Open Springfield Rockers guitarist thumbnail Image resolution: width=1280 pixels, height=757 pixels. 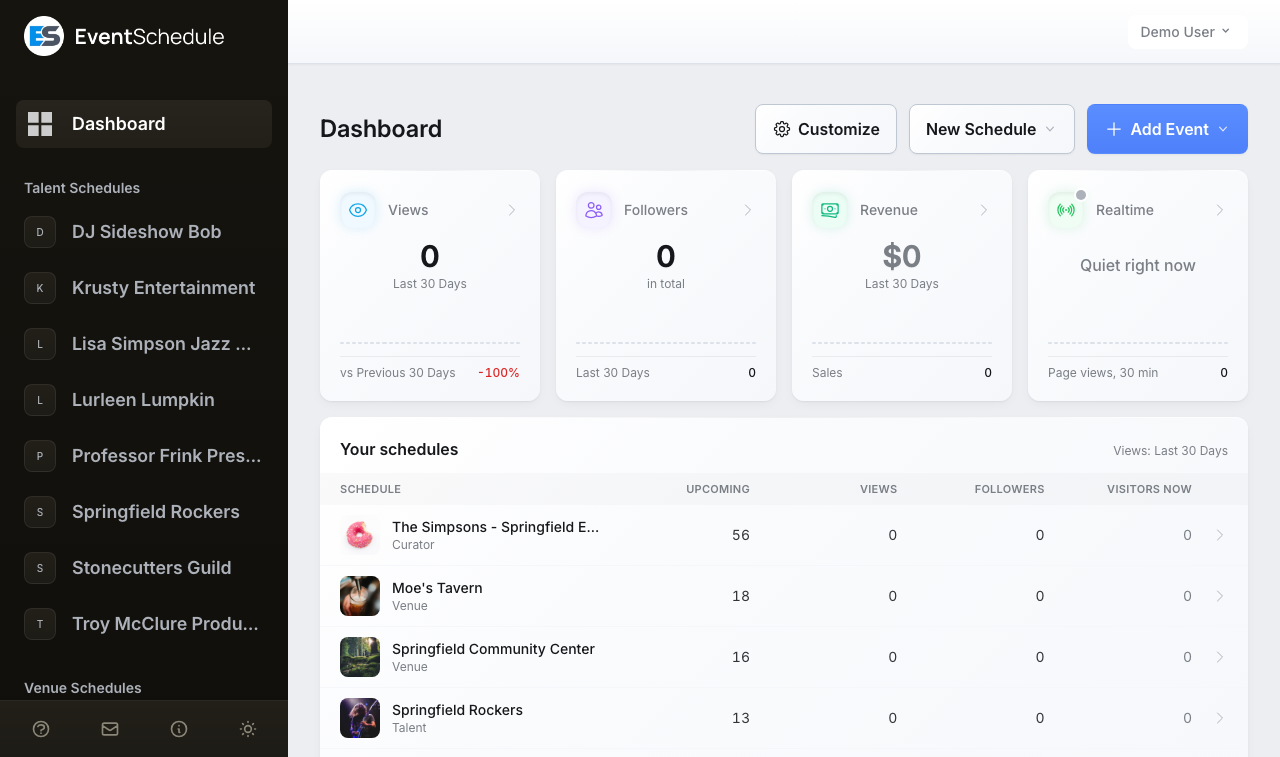pyautogui.click(x=360, y=718)
